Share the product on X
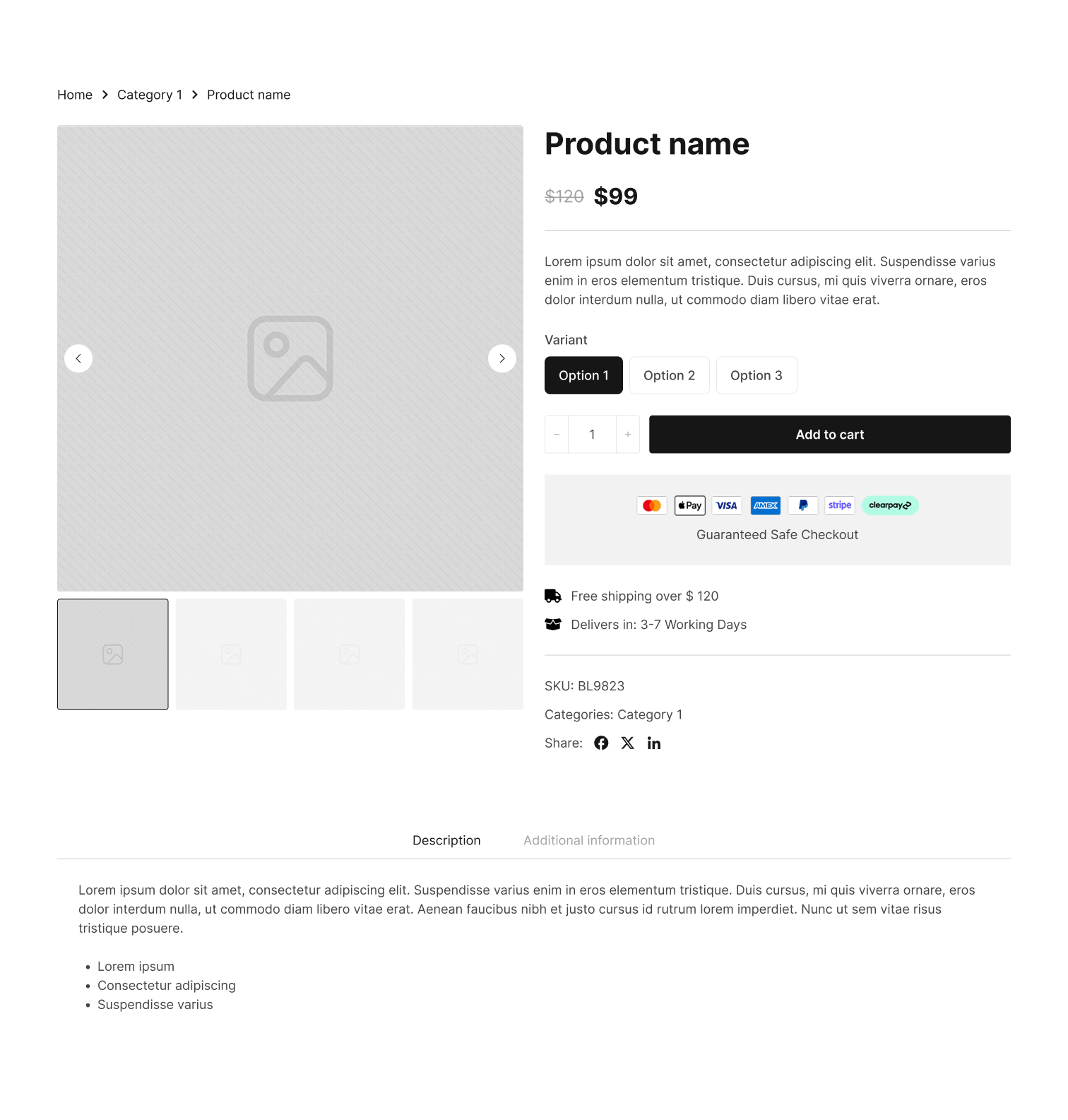Image resolution: width=1068 pixels, height=1120 pixels. [627, 743]
